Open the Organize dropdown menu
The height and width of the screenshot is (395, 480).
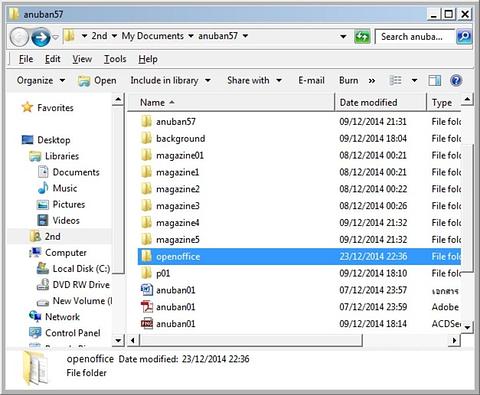pos(41,80)
